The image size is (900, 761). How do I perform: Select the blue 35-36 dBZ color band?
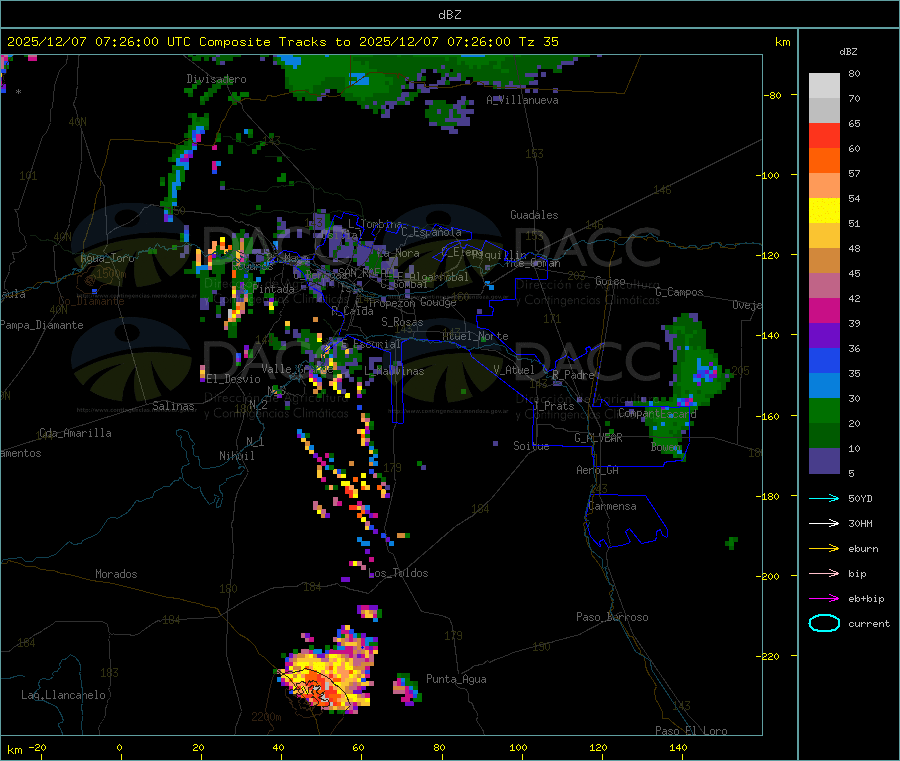pyautogui.click(x=824, y=361)
